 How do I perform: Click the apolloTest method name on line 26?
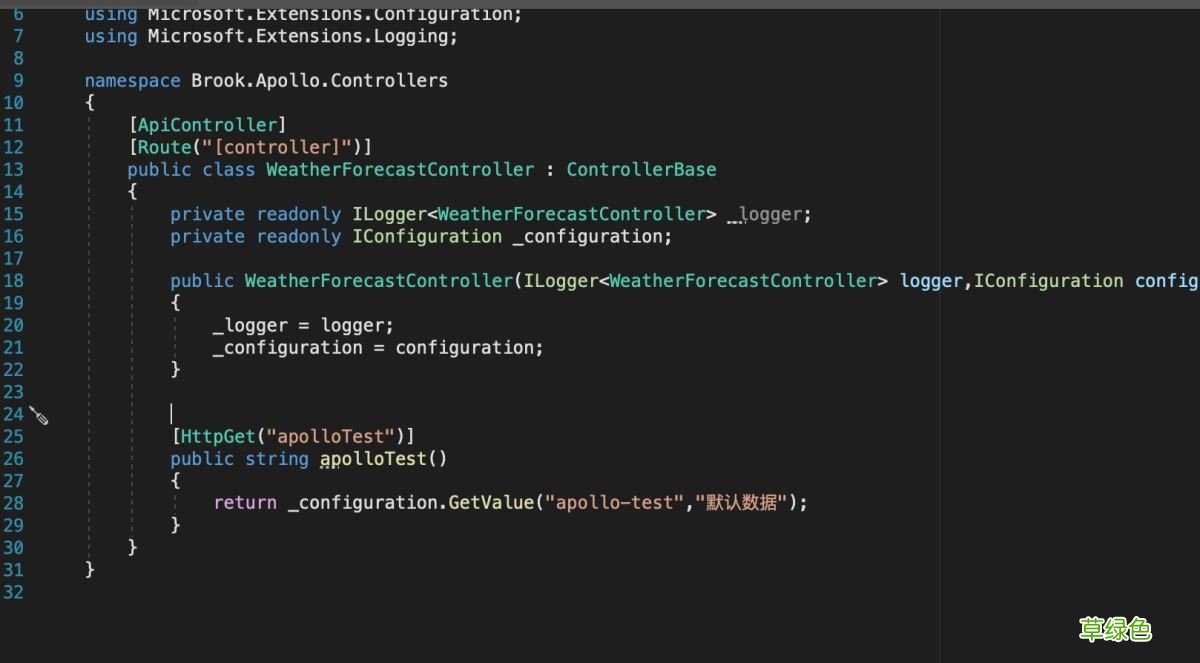point(372,458)
